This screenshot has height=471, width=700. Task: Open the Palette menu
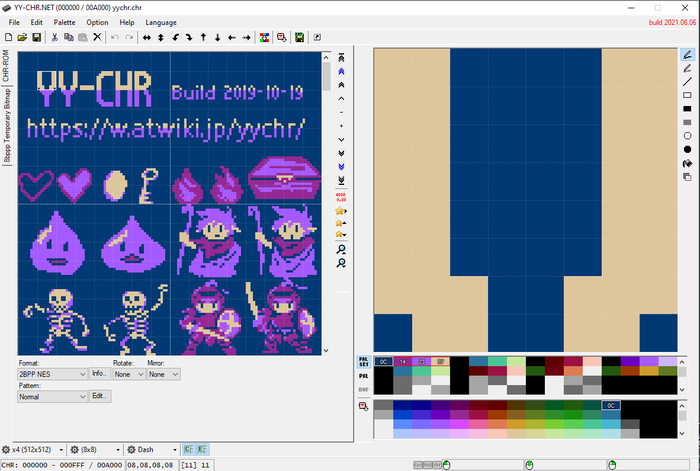pos(64,22)
